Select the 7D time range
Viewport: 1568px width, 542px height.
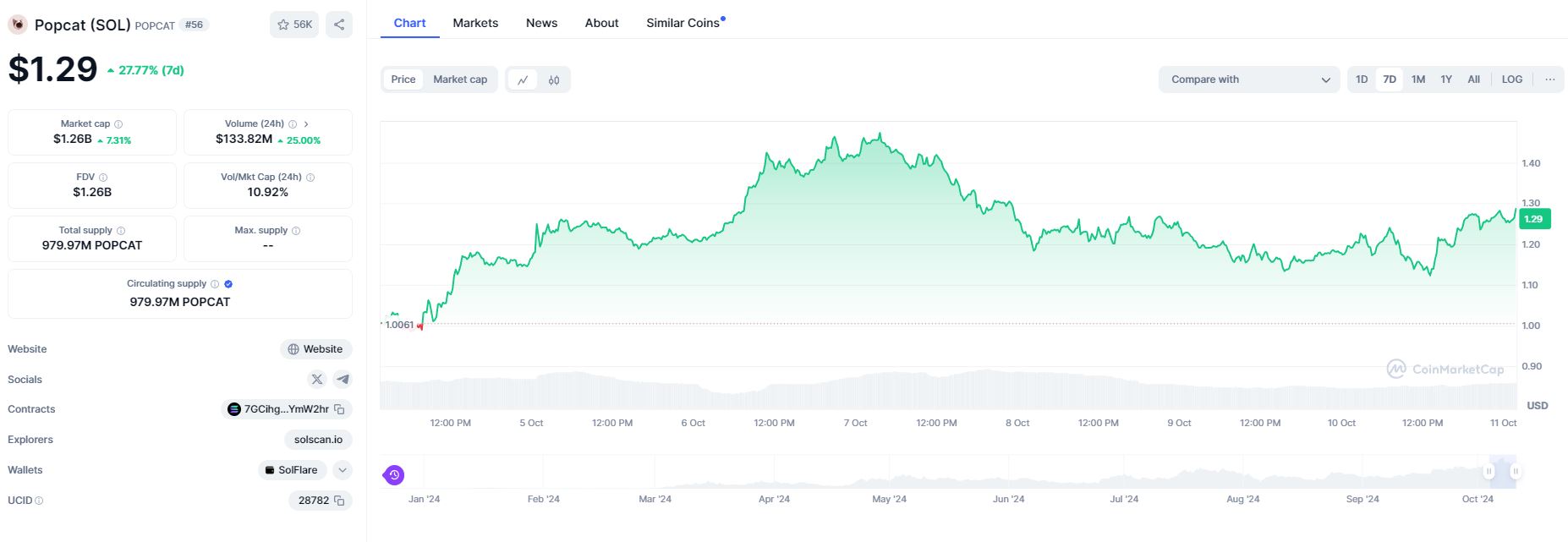click(1390, 79)
